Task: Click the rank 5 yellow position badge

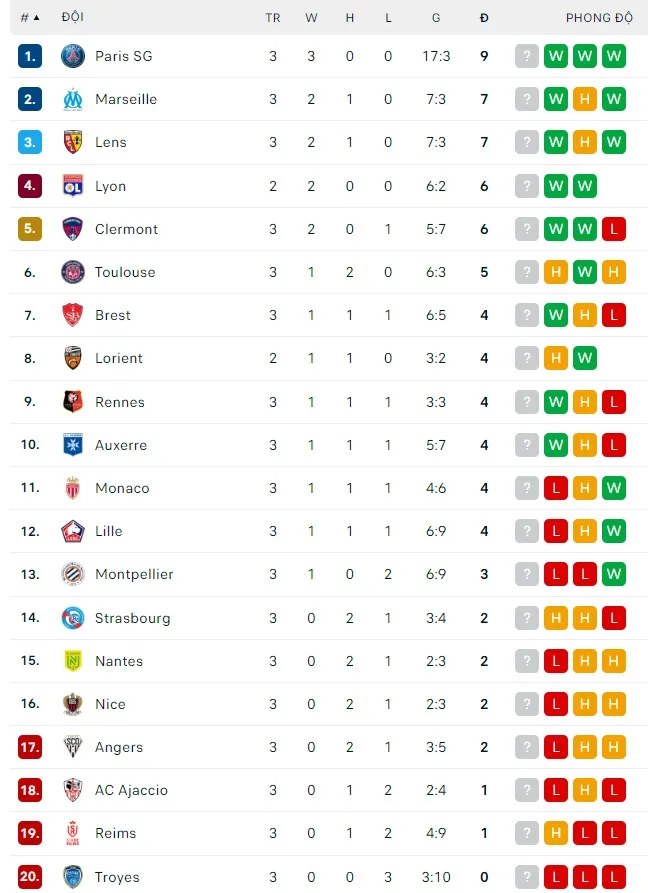Action: (x=30, y=229)
